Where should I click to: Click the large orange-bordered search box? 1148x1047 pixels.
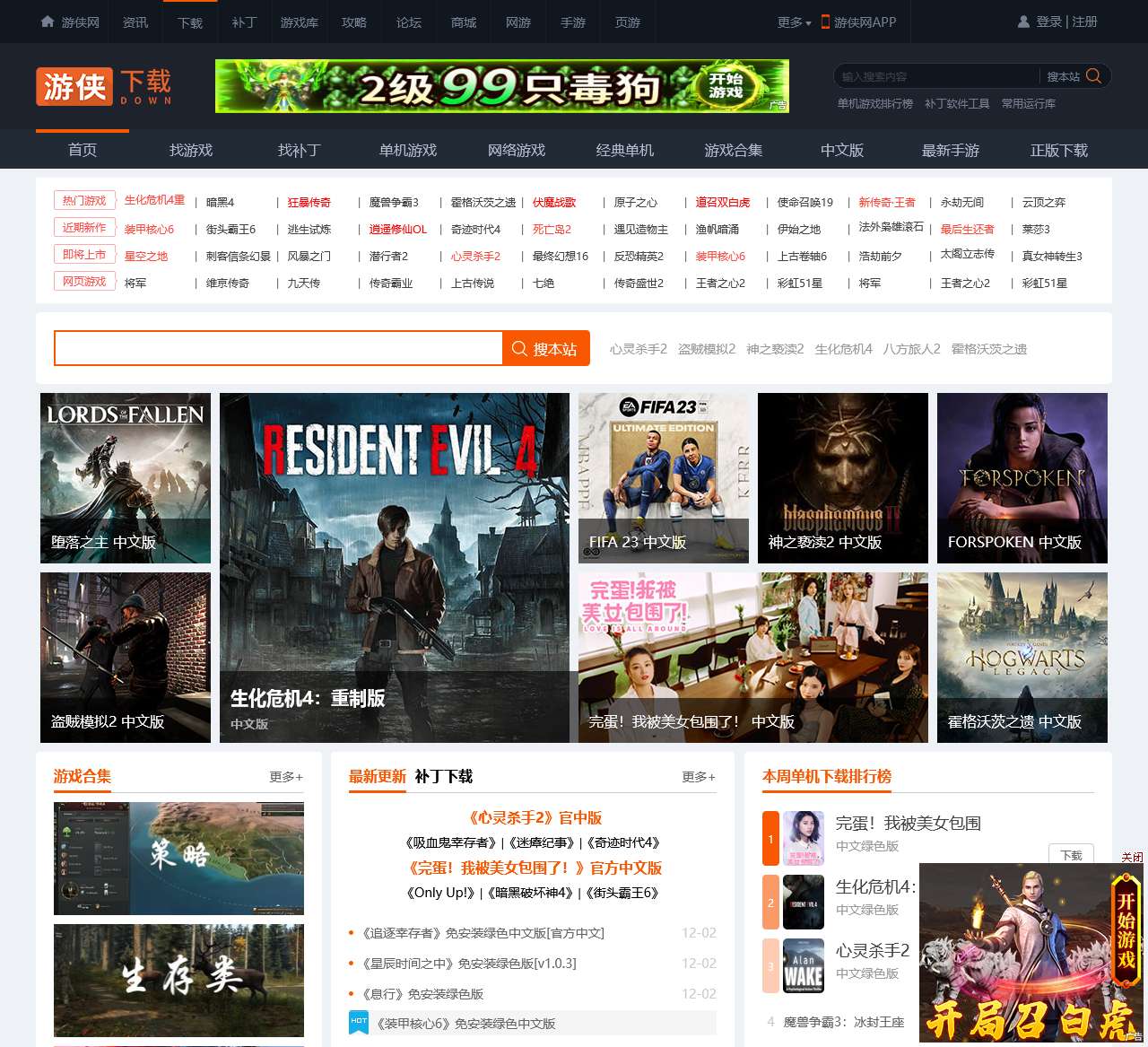click(x=278, y=349)
